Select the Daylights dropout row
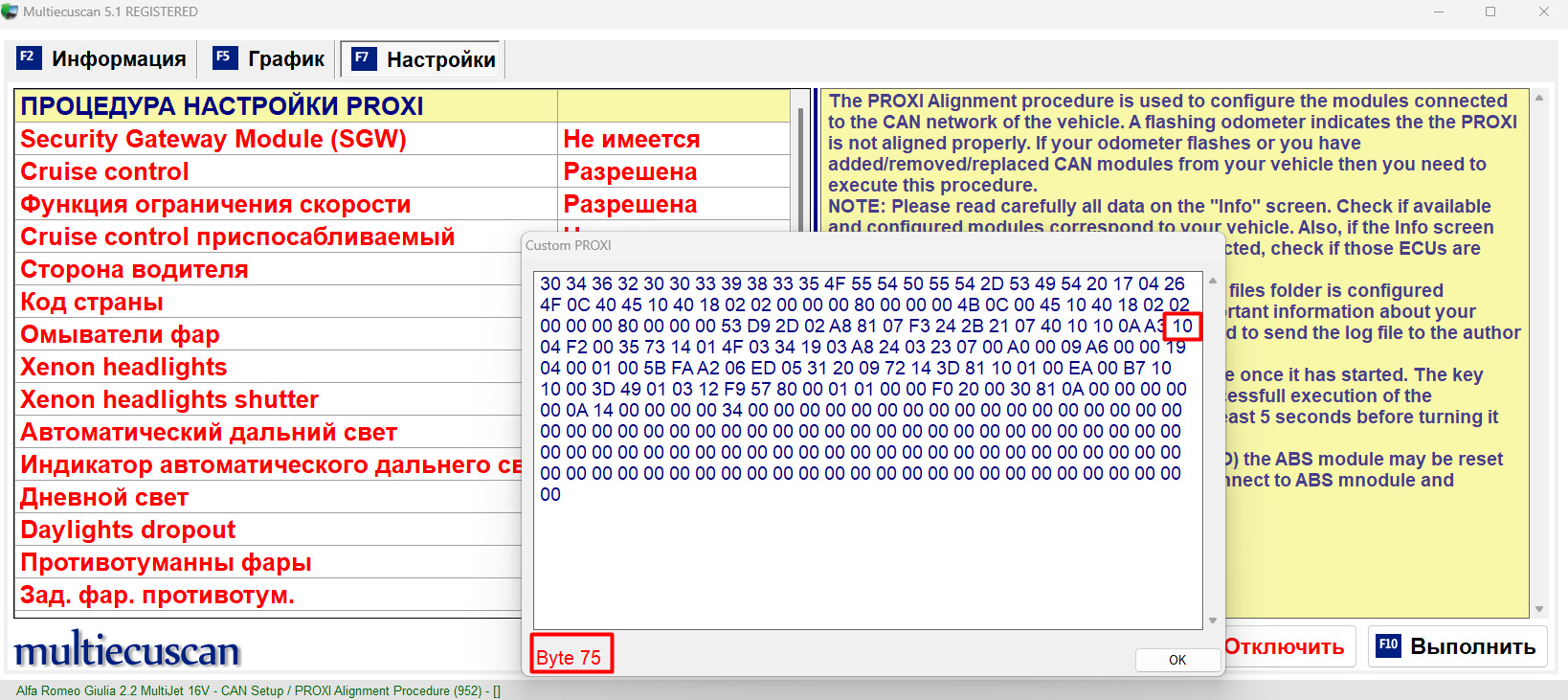 (268, 530)
